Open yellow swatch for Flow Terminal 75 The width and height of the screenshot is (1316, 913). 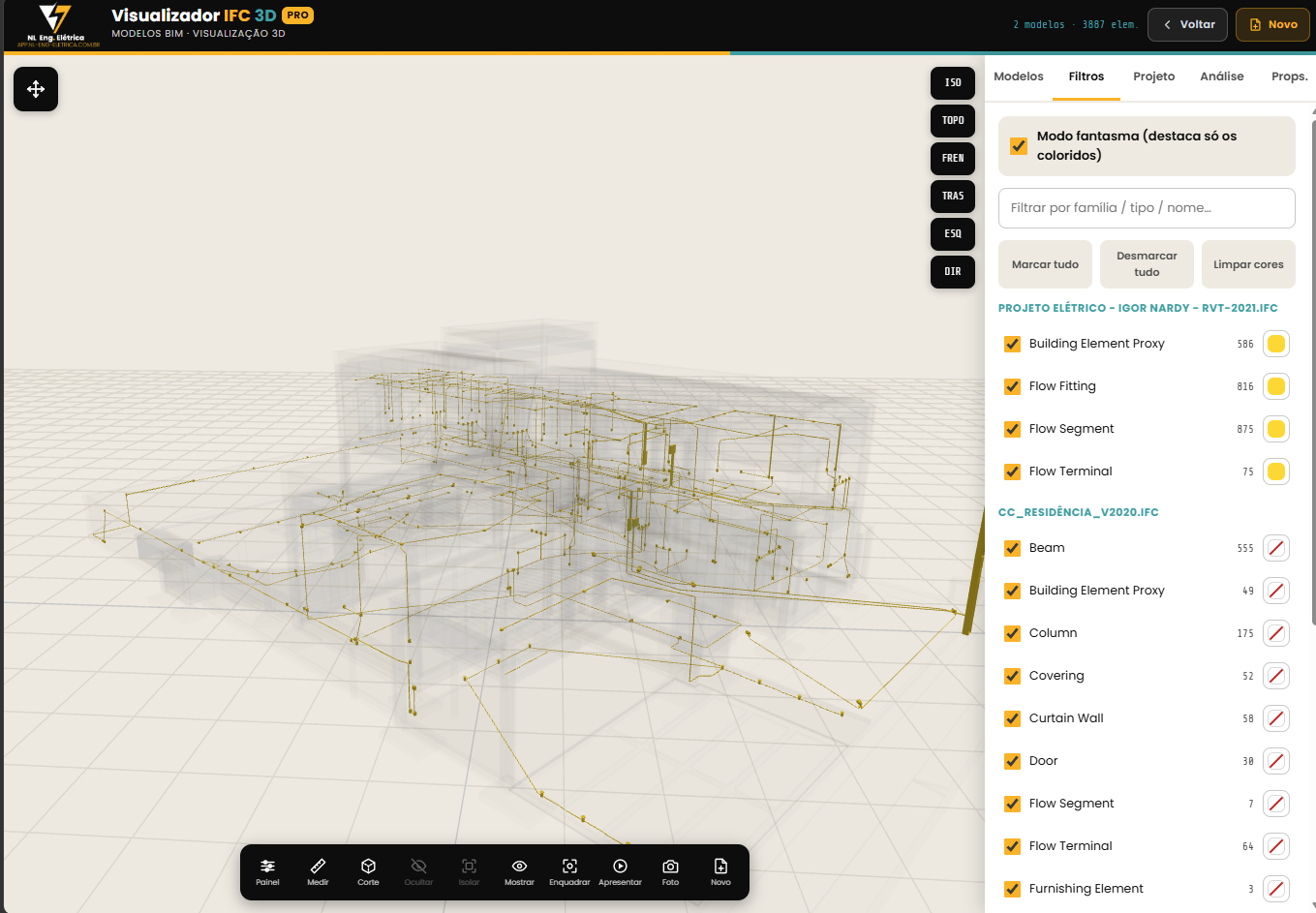1276,472
